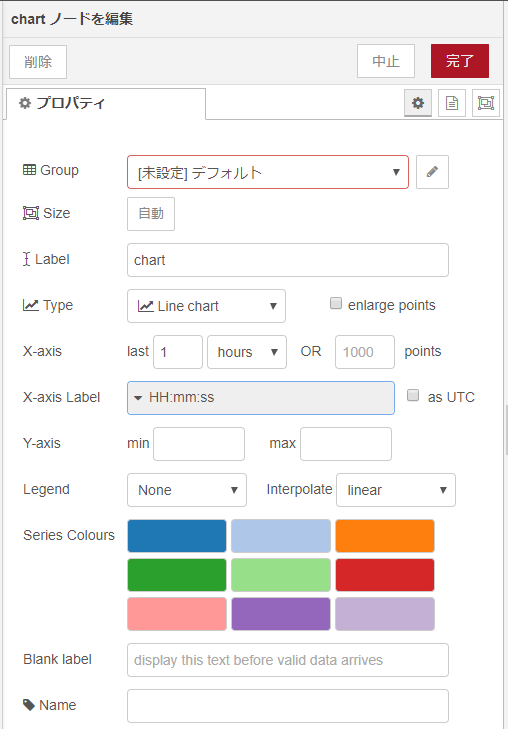This screenshot has height=729, width=508.
Task: Edit Group with pencil icon button
Action: pyautogui.click(x=432, y=172)
